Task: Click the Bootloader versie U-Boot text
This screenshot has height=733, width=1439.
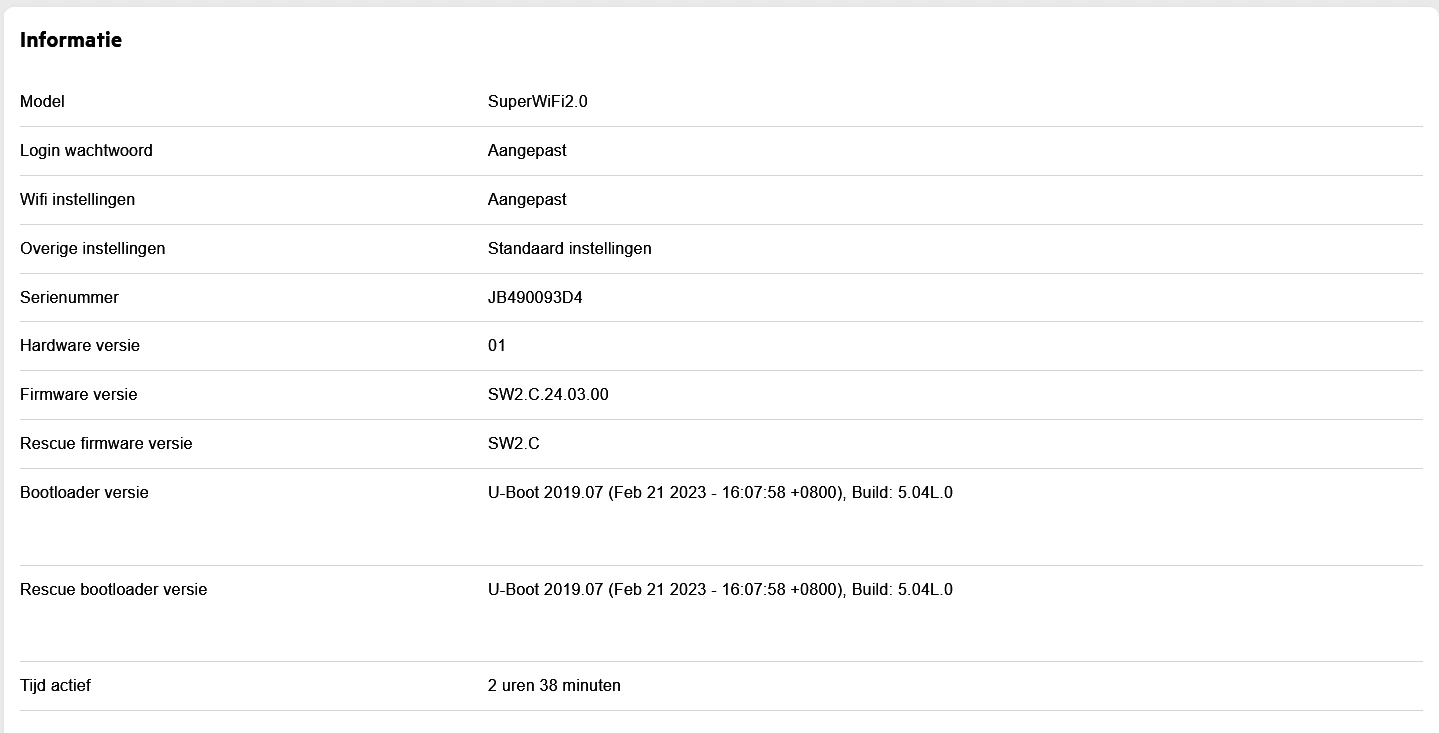Action: pos(720,492)
